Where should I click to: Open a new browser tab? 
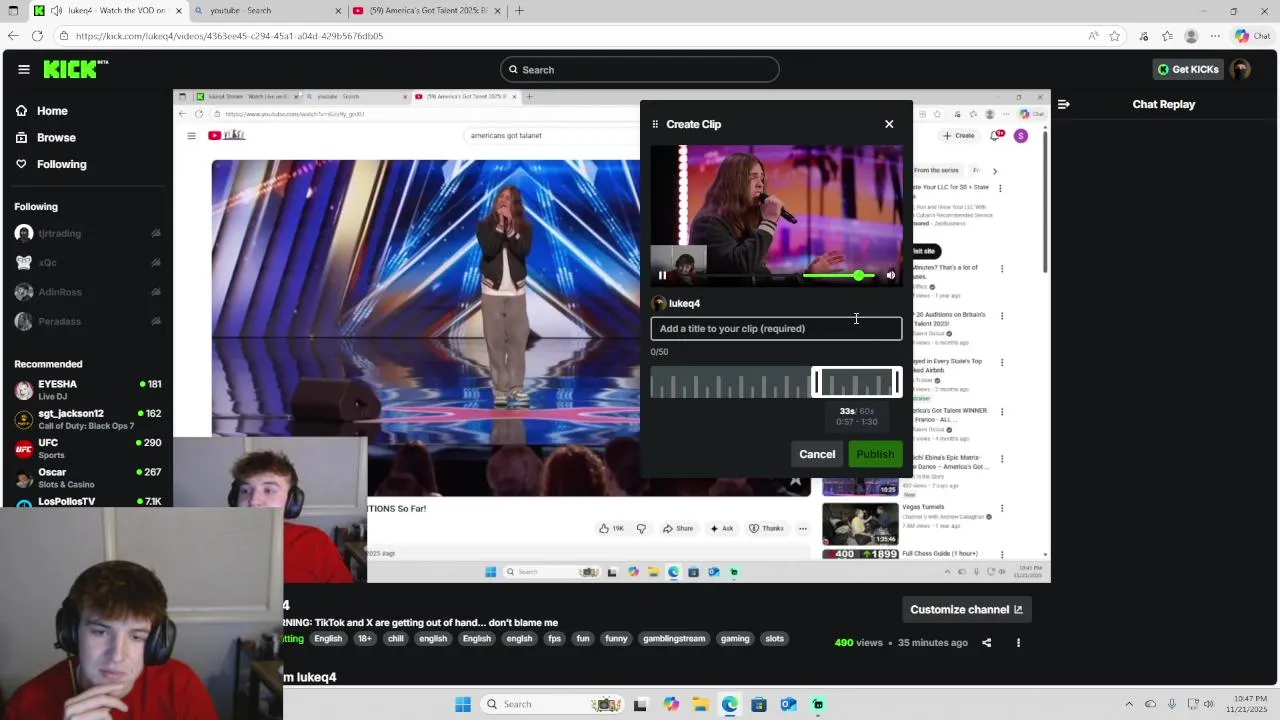click(519, 11)
